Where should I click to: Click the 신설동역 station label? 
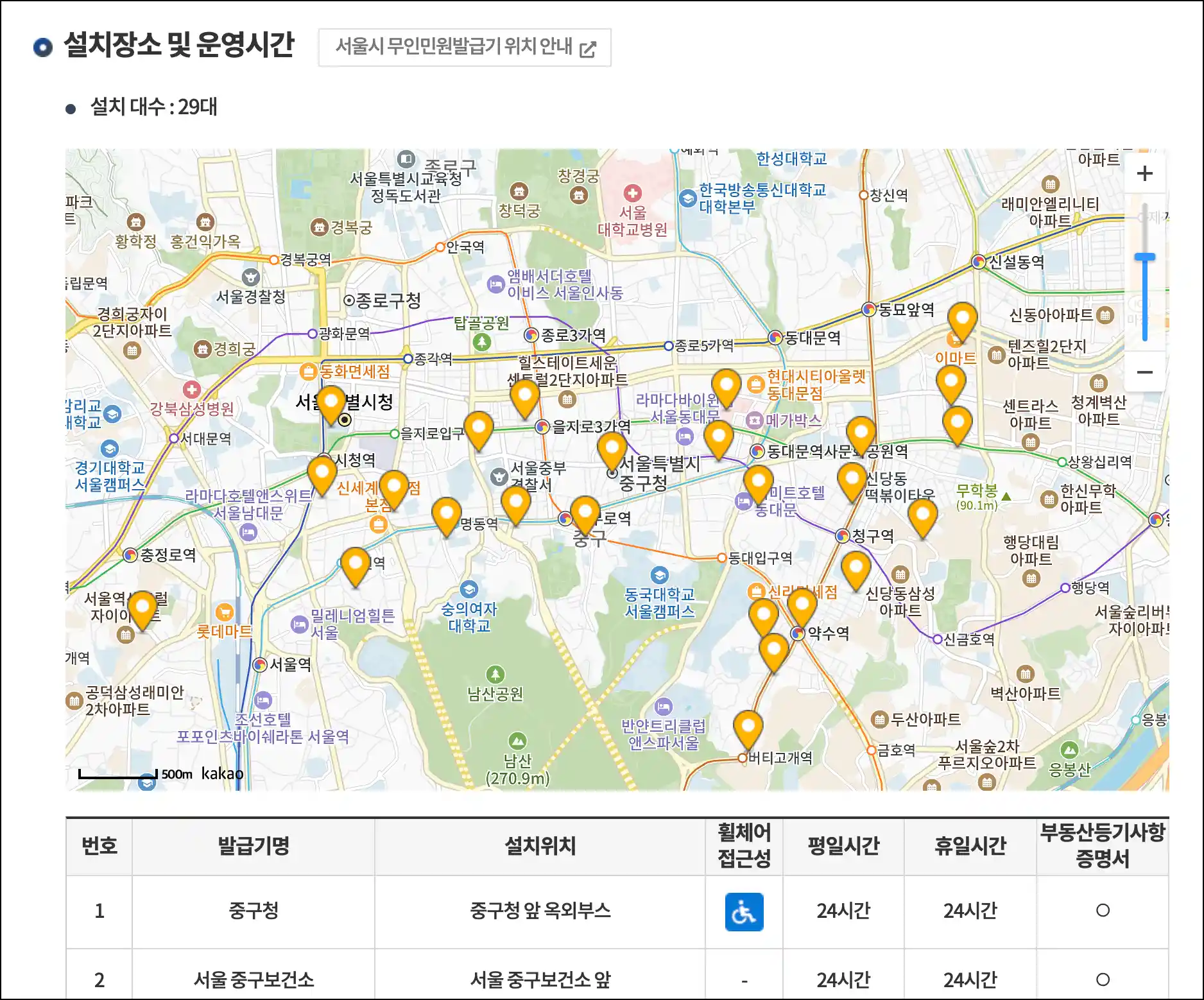(1017, 262)
